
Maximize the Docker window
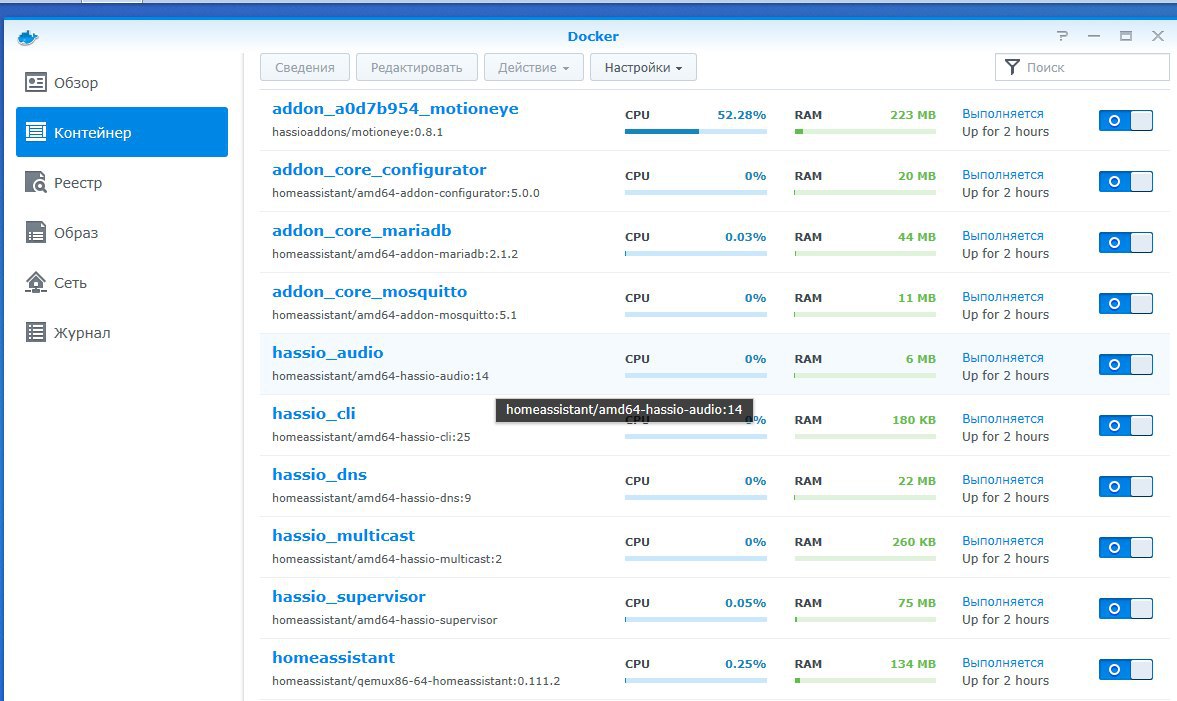pos(1125,36)
